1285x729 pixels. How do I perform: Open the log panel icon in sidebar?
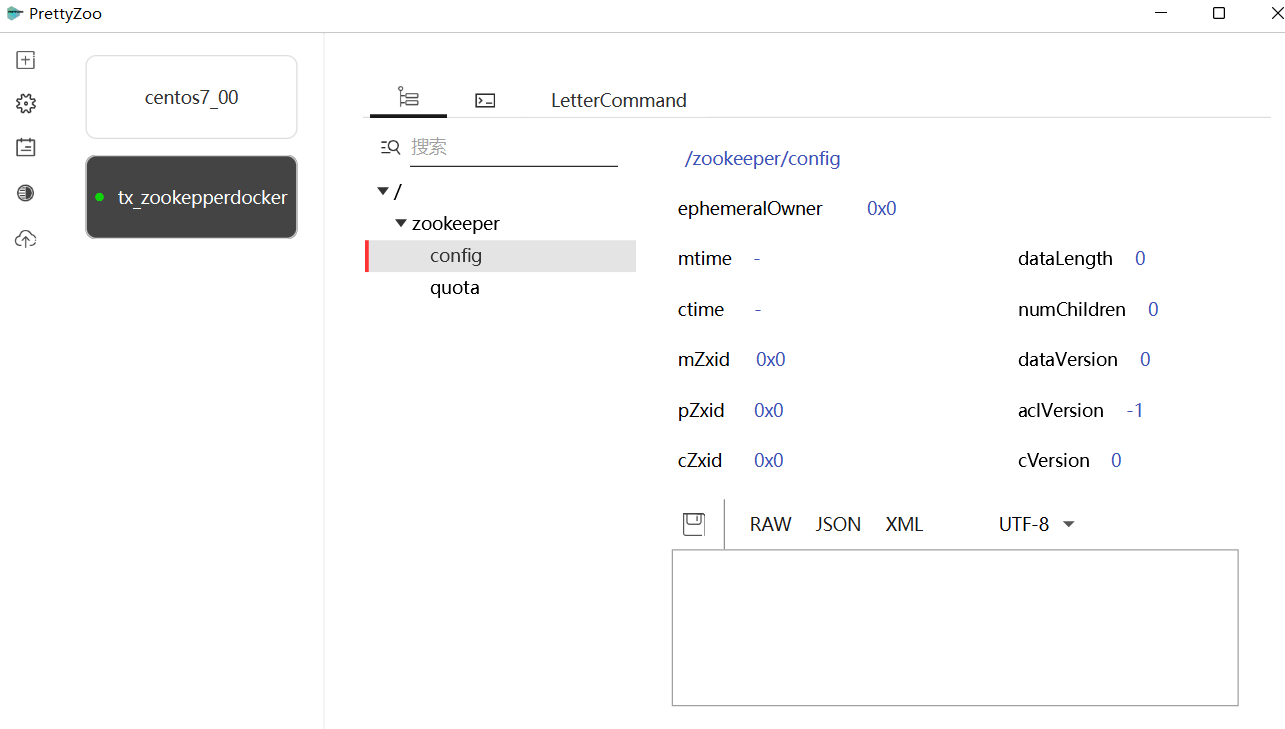tap(26, 147)
